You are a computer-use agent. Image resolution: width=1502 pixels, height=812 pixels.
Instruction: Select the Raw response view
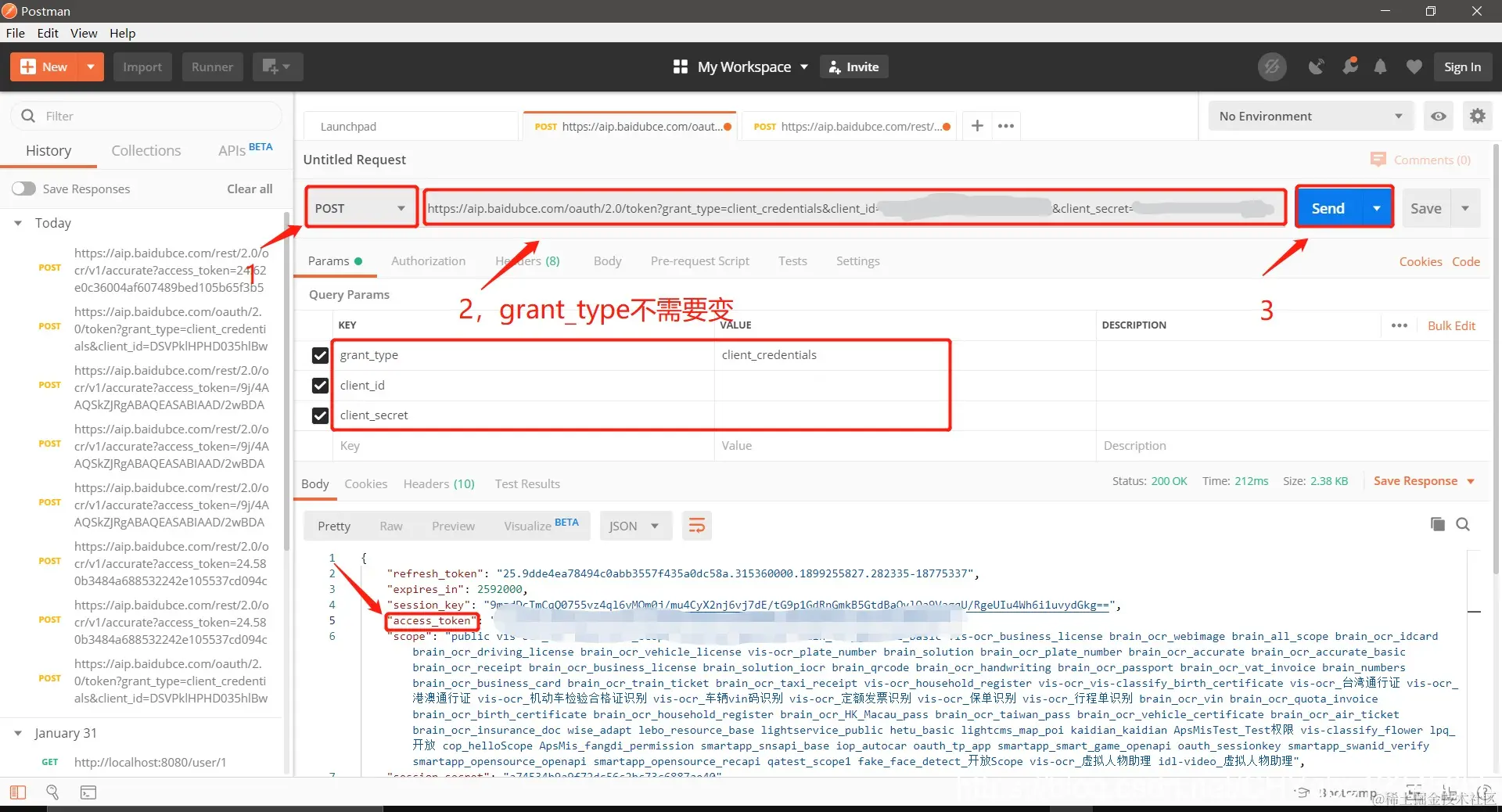pos(391,526)
